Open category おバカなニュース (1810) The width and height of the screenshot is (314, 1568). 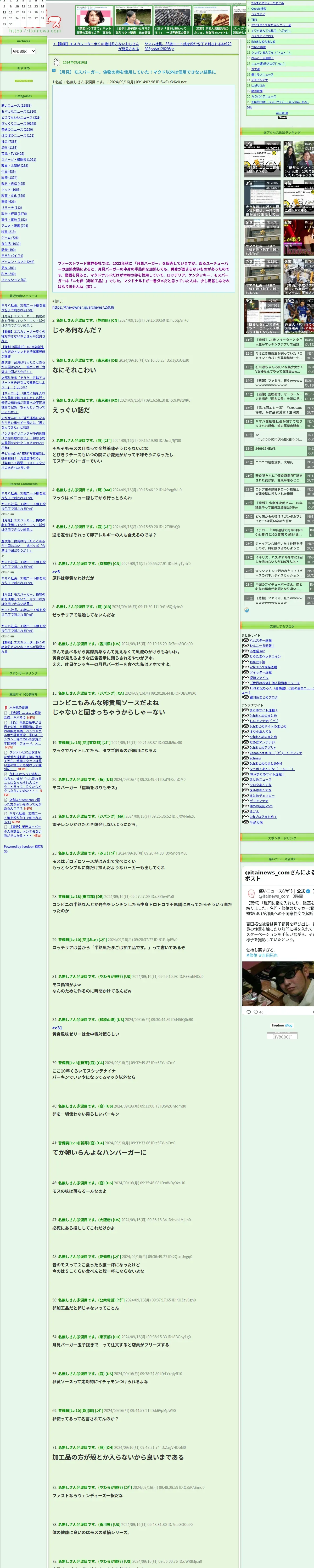tap(18, 111)
